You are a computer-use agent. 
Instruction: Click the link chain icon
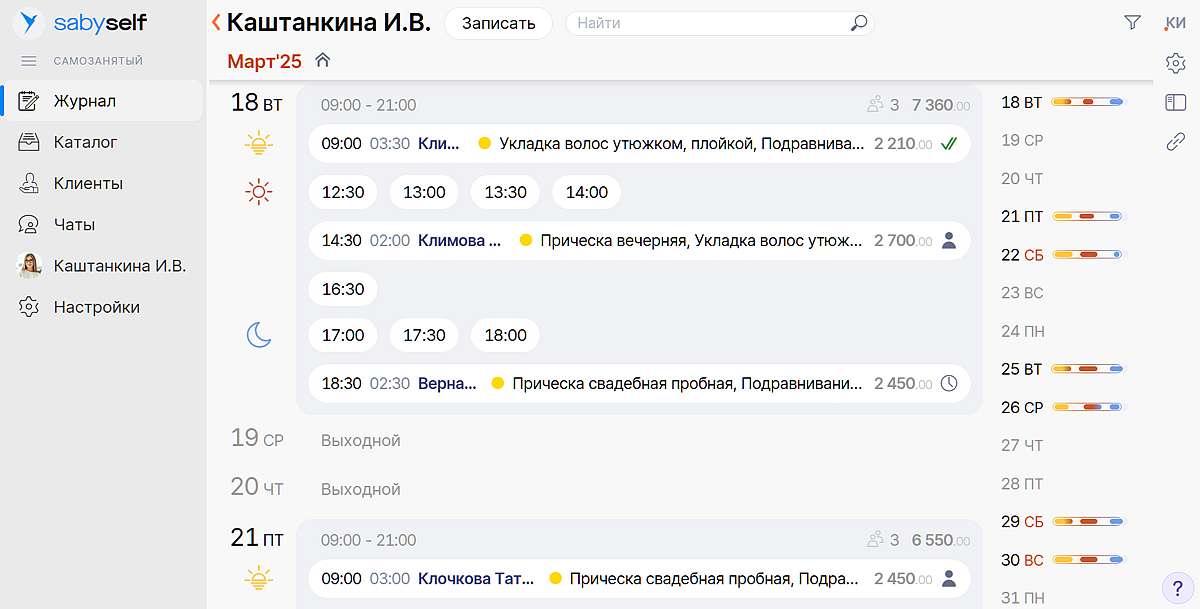1175,142
